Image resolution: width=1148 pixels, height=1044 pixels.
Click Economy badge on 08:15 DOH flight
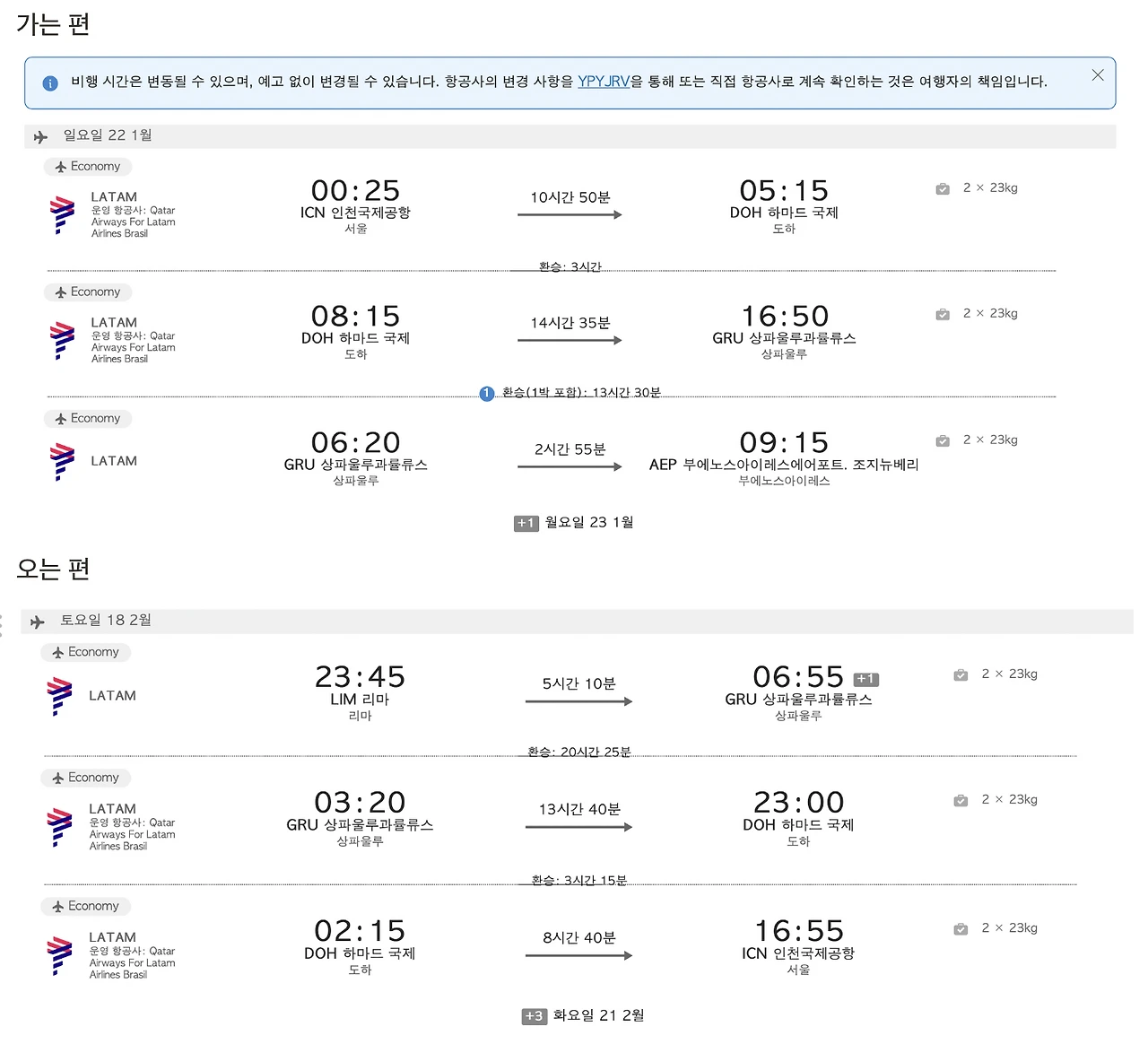pyautogui.click(x=88, y=292)
